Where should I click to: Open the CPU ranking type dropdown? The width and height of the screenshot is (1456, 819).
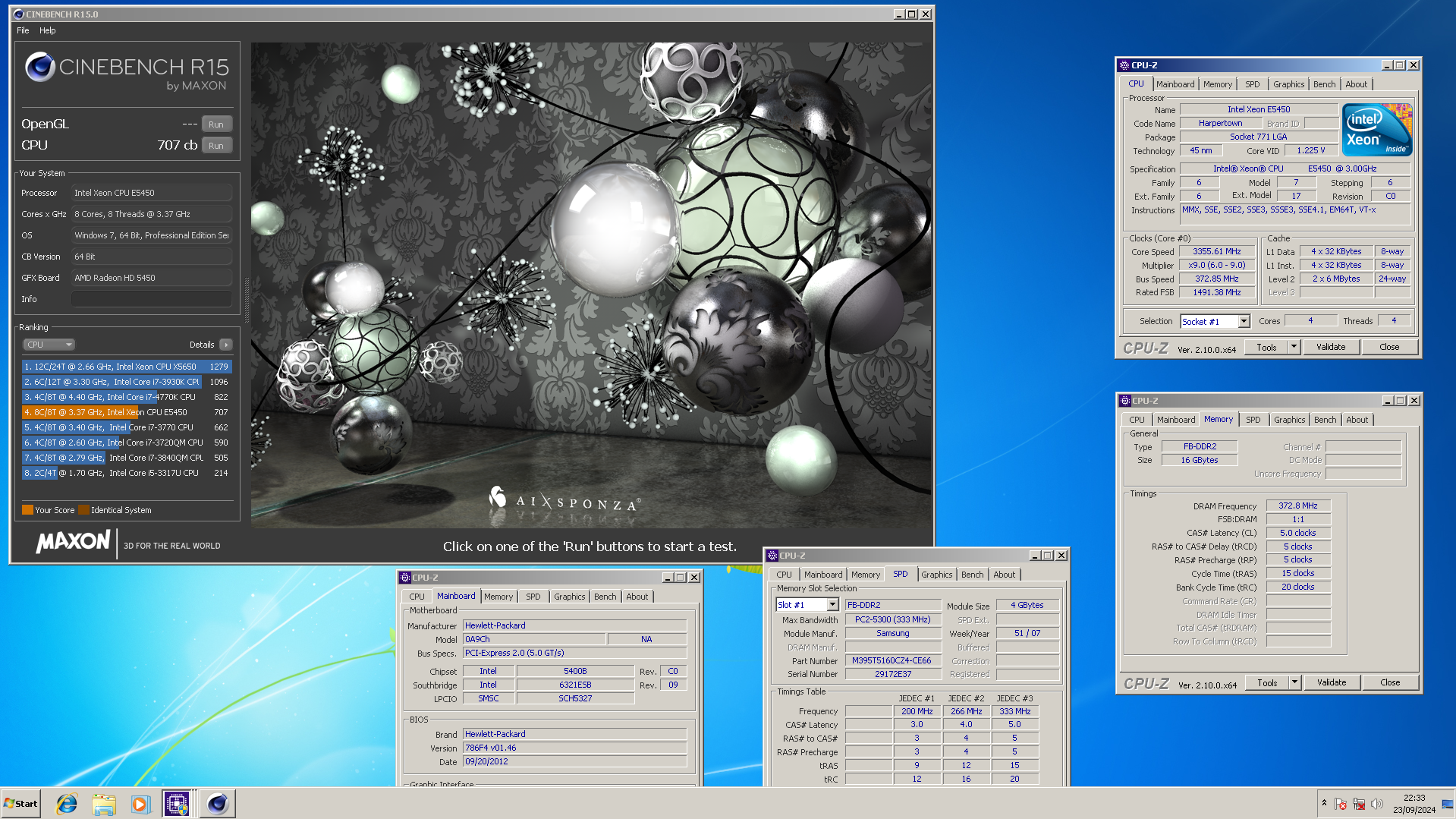pos(49,345)
